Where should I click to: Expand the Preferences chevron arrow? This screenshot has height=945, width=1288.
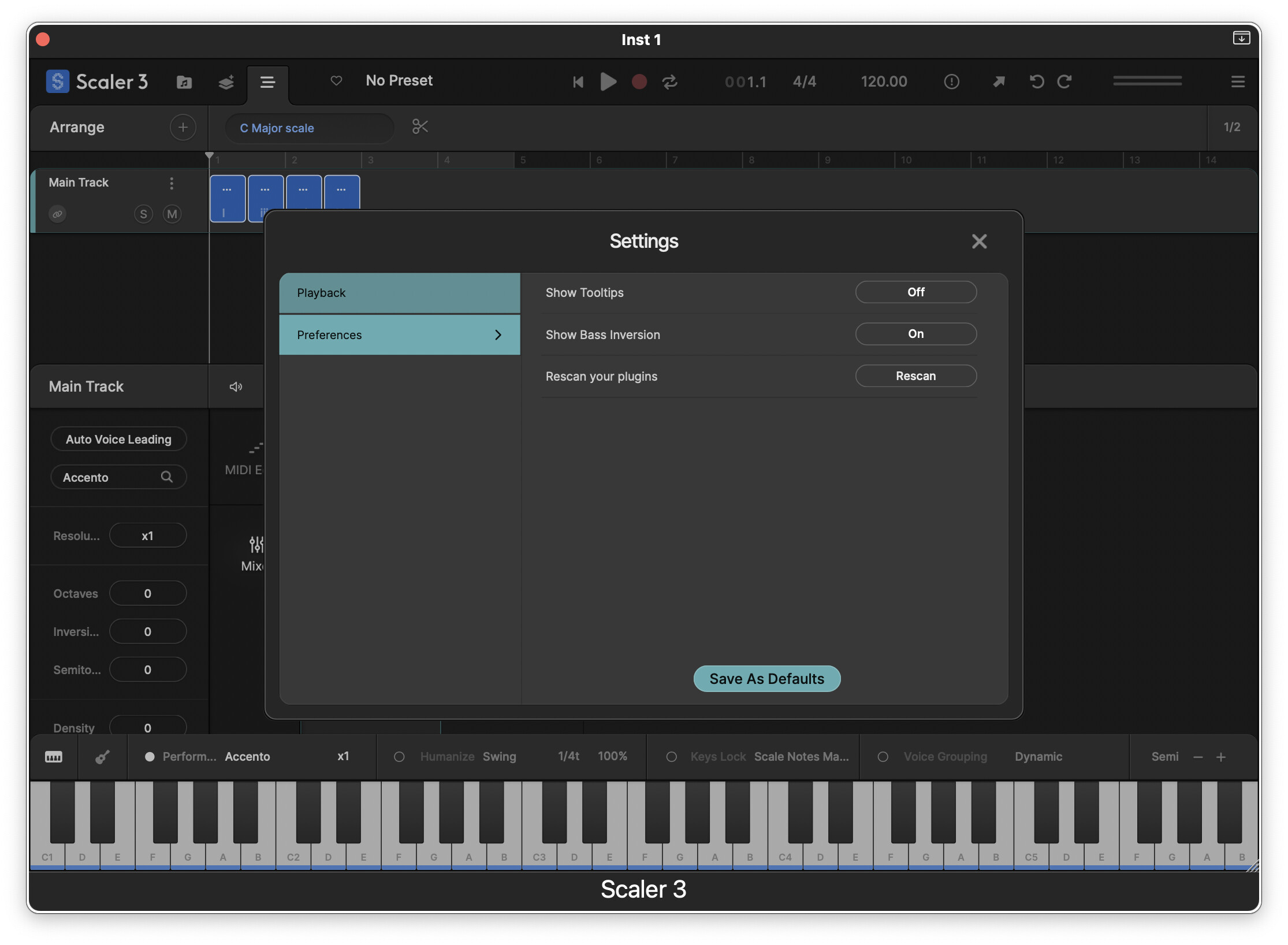pos(498,335)
